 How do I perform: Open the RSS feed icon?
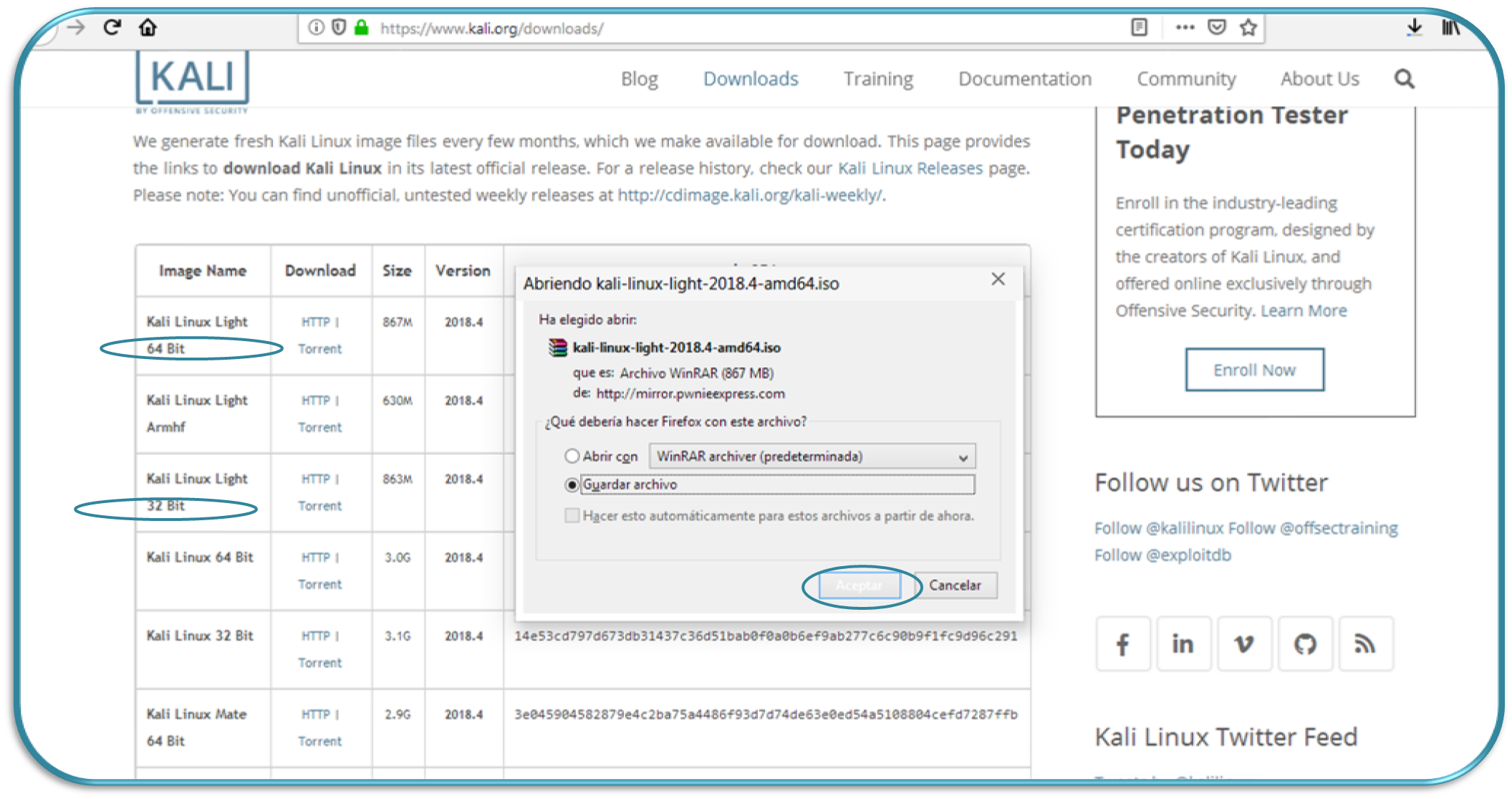1366,643
